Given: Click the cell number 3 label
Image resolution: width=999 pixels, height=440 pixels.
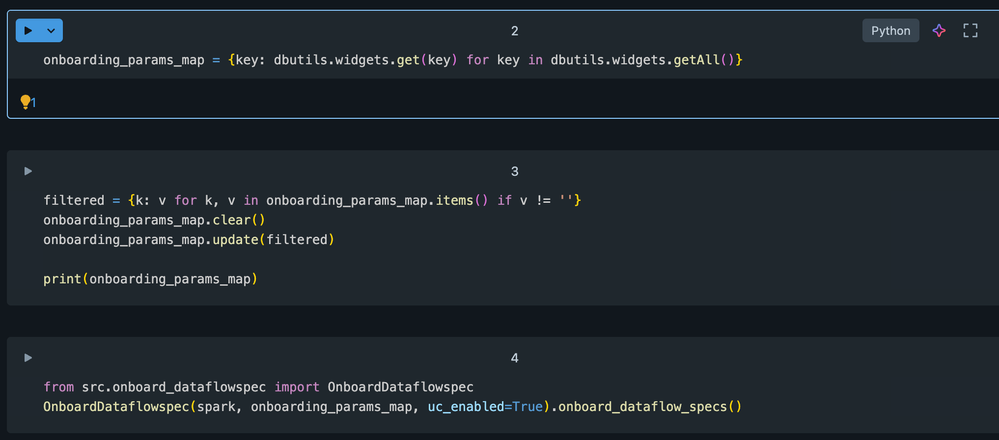Looking at the screenshot, I should pos(514,171).
